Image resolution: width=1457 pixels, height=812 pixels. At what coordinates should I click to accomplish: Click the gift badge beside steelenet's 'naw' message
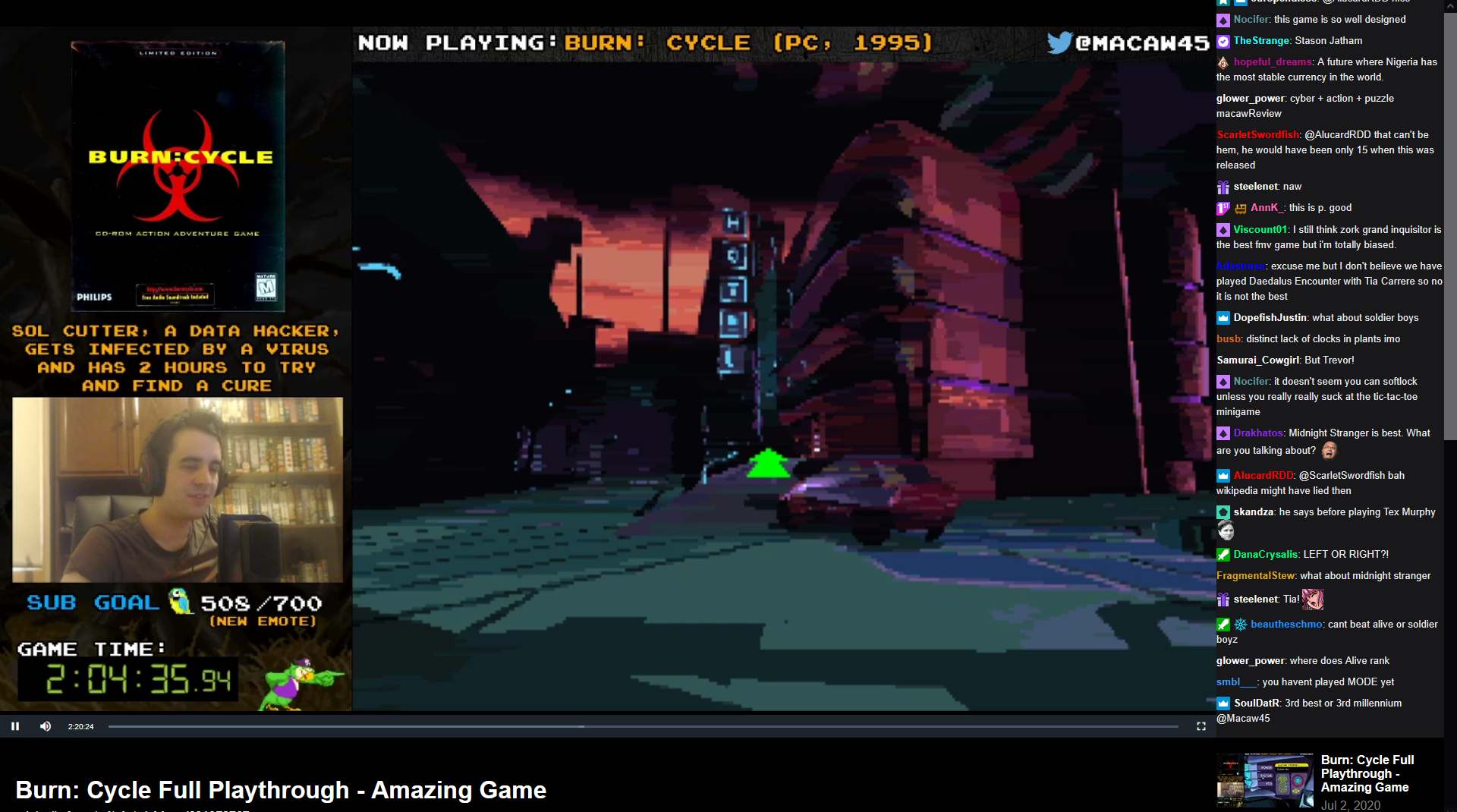pyautogui.click(x=1223, y=187)
